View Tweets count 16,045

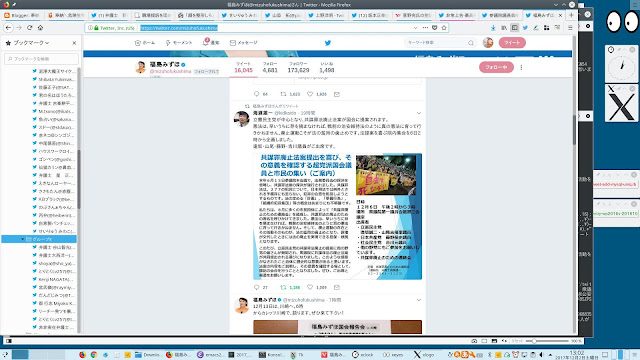tap(243, 68)
